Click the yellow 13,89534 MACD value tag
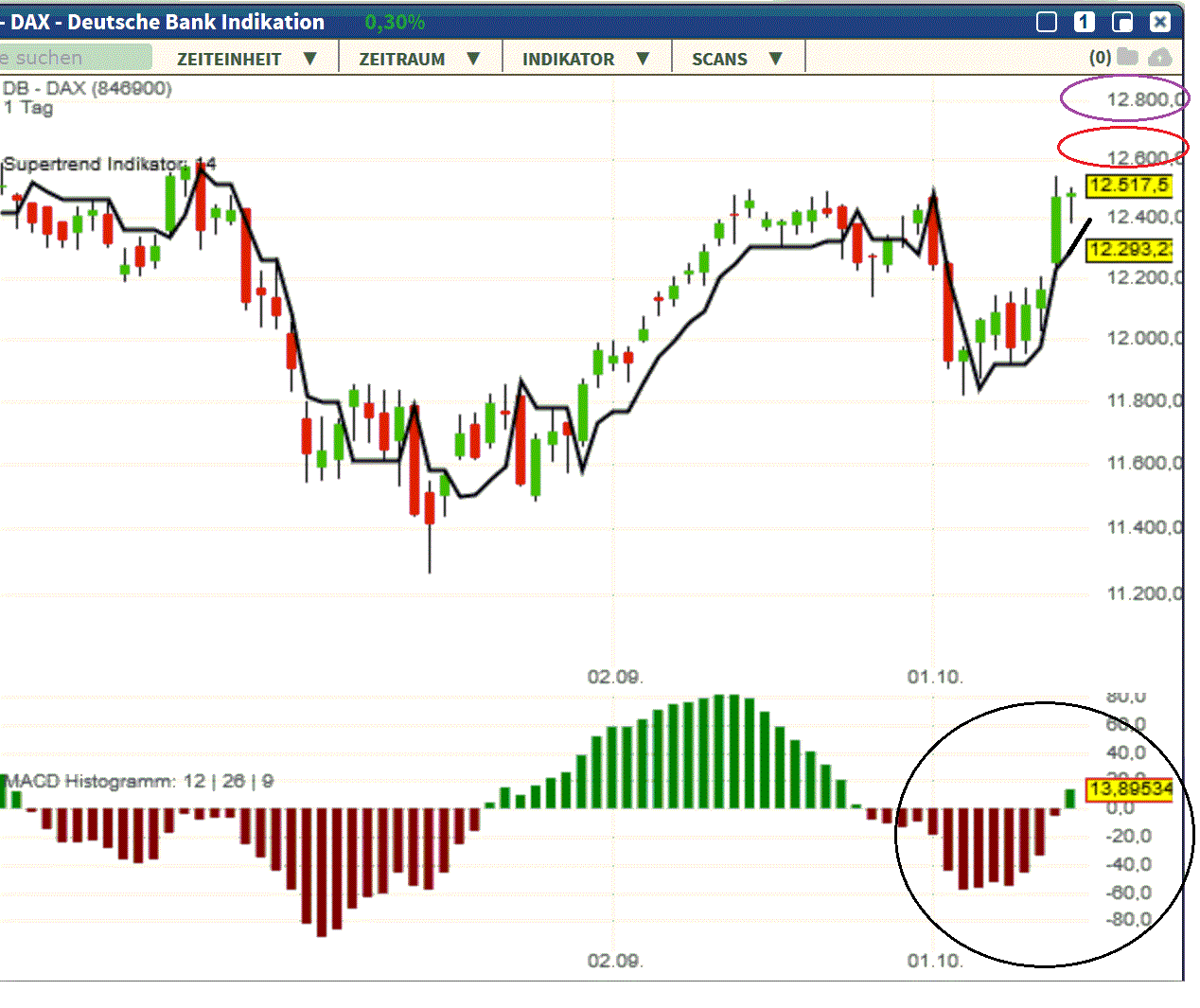 [x=1129, y=789]
